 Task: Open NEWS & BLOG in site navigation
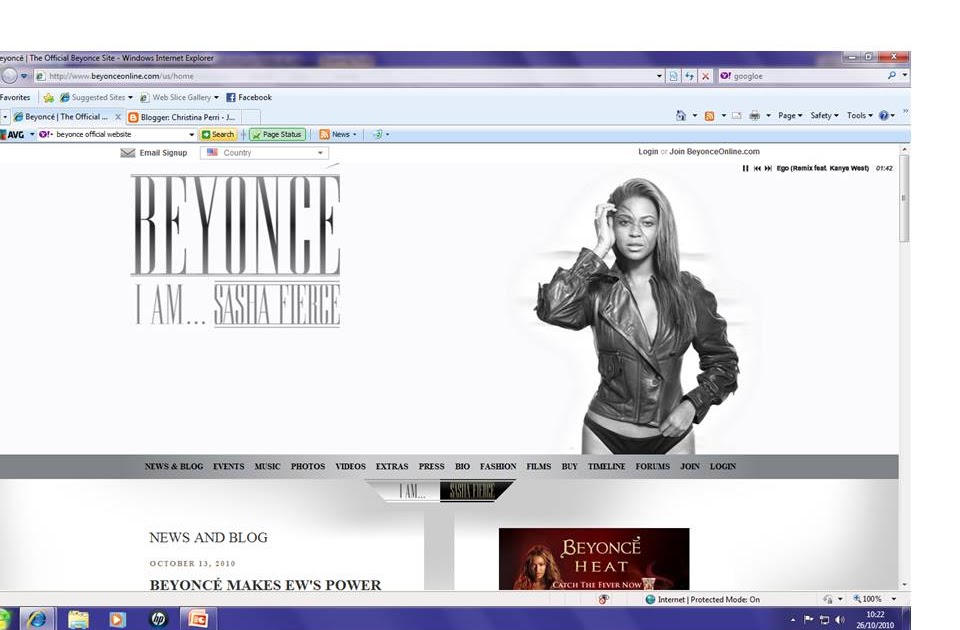[x=174, y=467]
